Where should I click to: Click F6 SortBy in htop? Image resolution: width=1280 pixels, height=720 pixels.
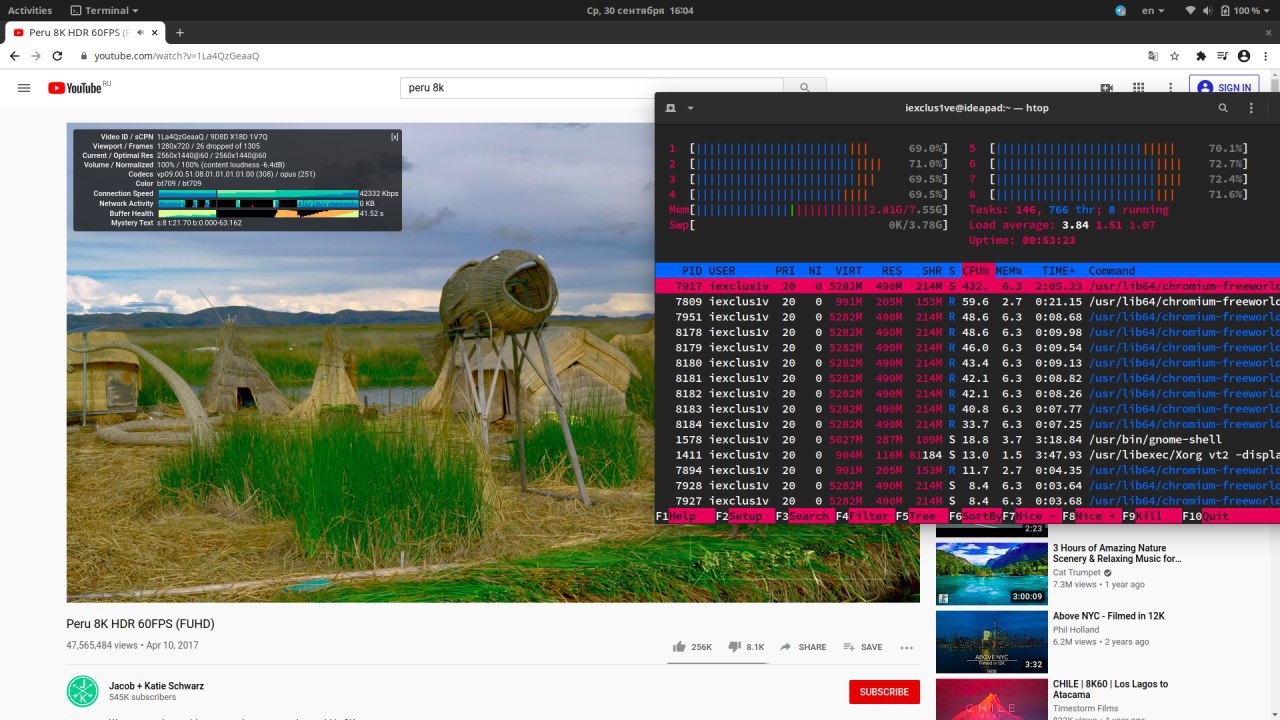pos(974,516)
